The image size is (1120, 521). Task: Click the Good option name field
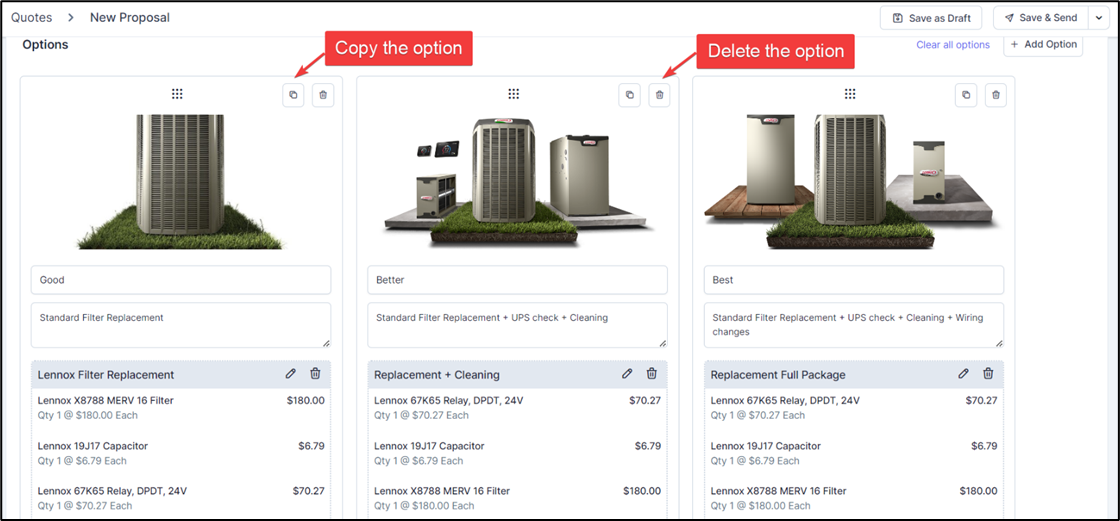coord(181,280)
